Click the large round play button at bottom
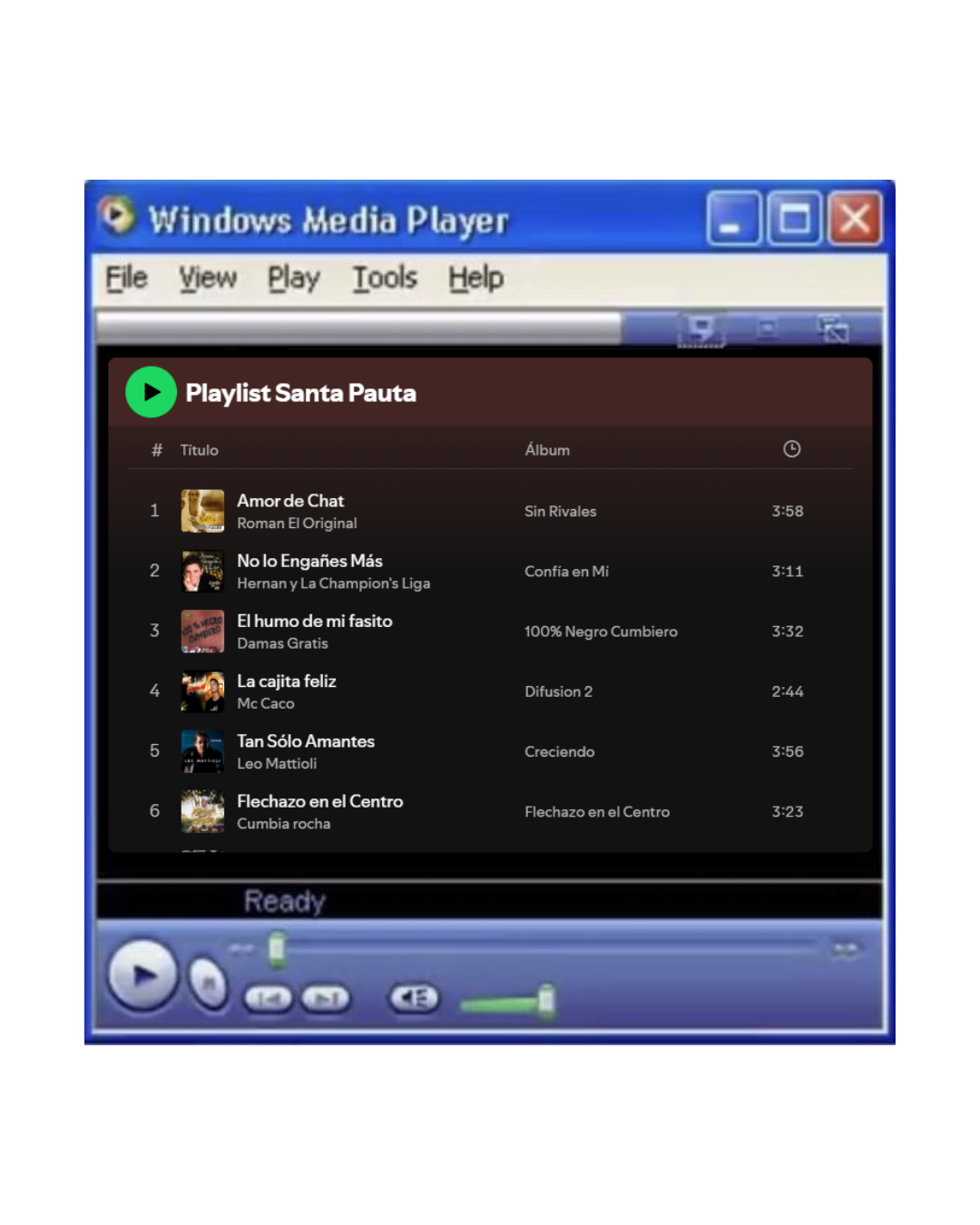 (x=142, y=975)
